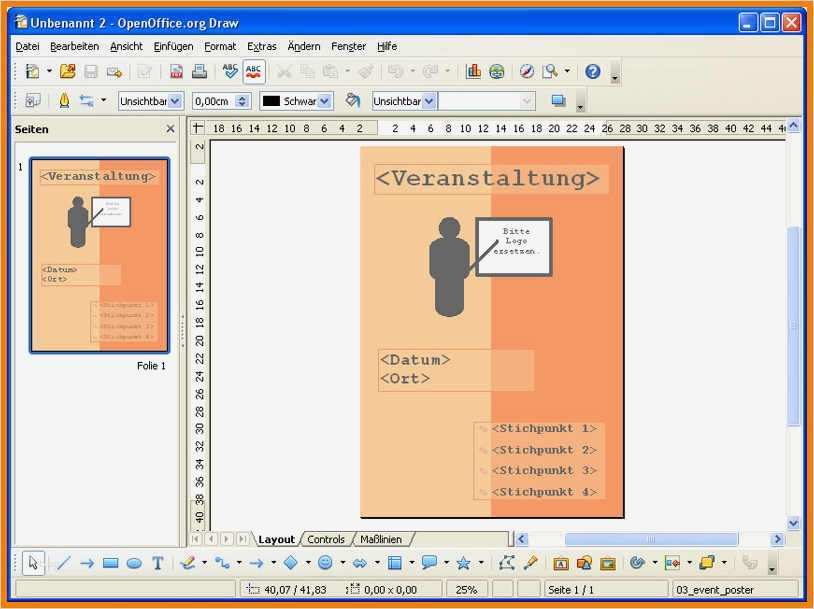
Task: Export directly as PDF
Action: coord(176,71)
